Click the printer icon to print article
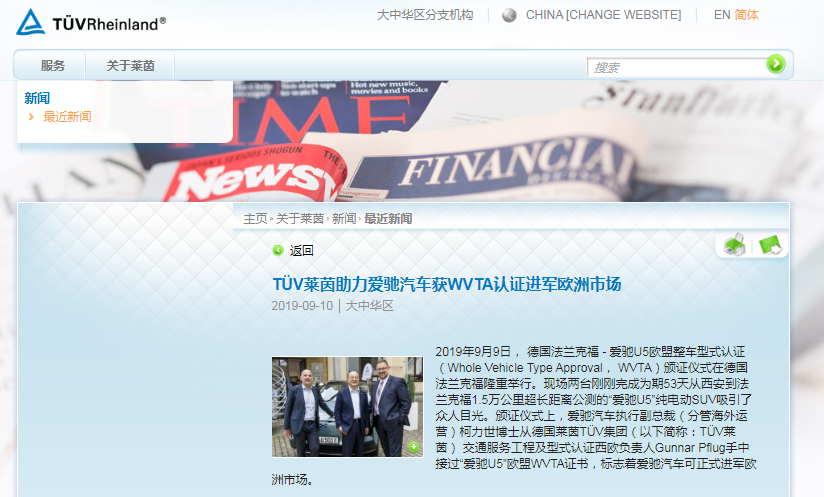Image resolution: width=824 pixels, height=497 pixels. [735, 244]
